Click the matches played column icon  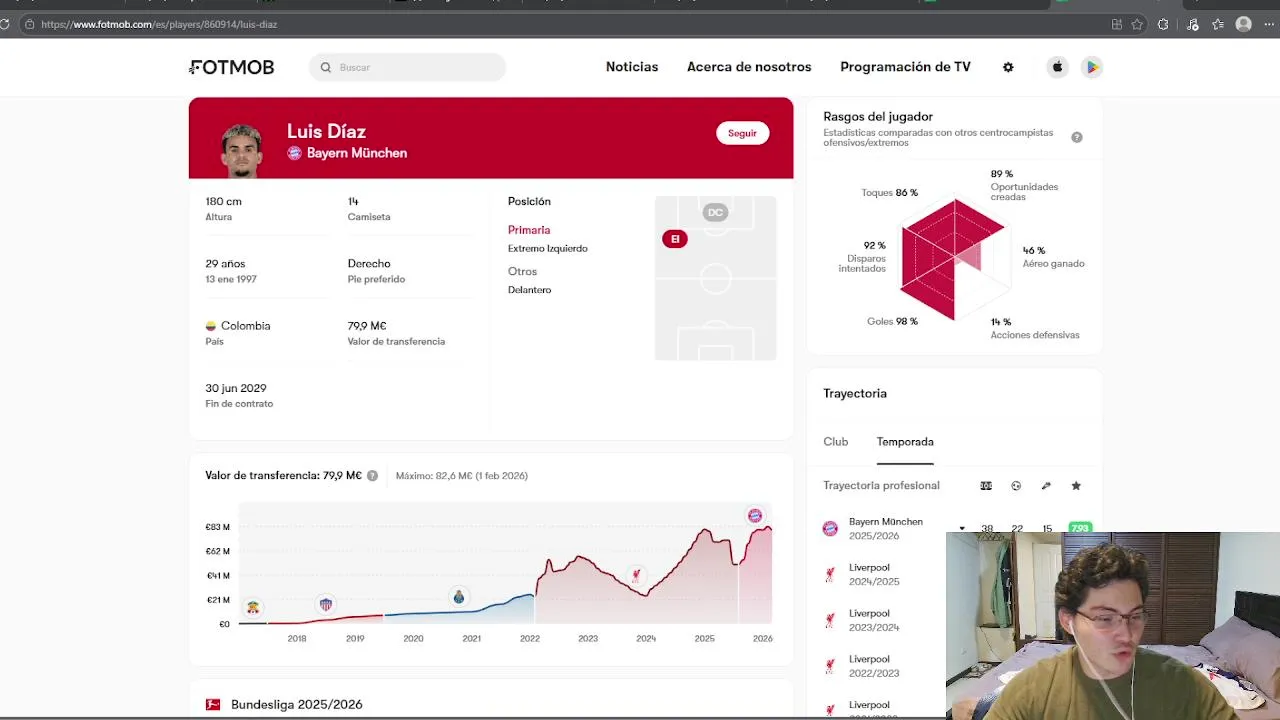click(986, 486)
